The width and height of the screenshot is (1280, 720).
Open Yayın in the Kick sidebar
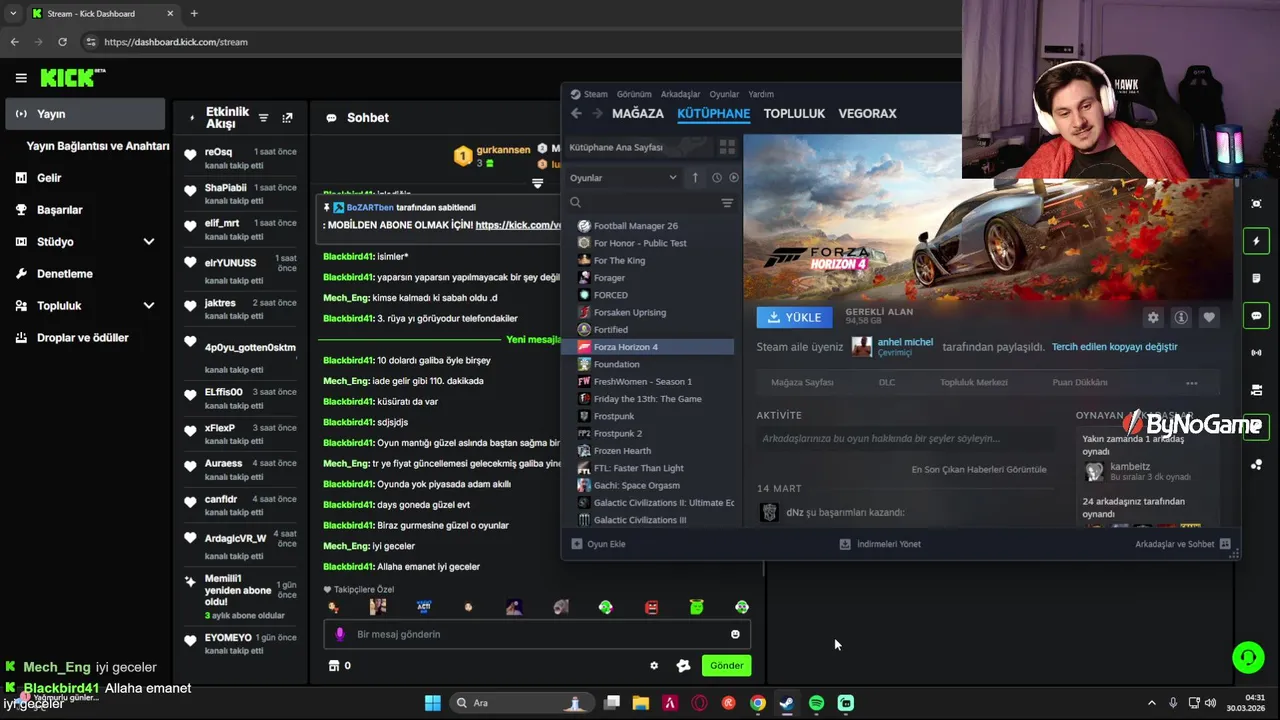pos(84,114)
